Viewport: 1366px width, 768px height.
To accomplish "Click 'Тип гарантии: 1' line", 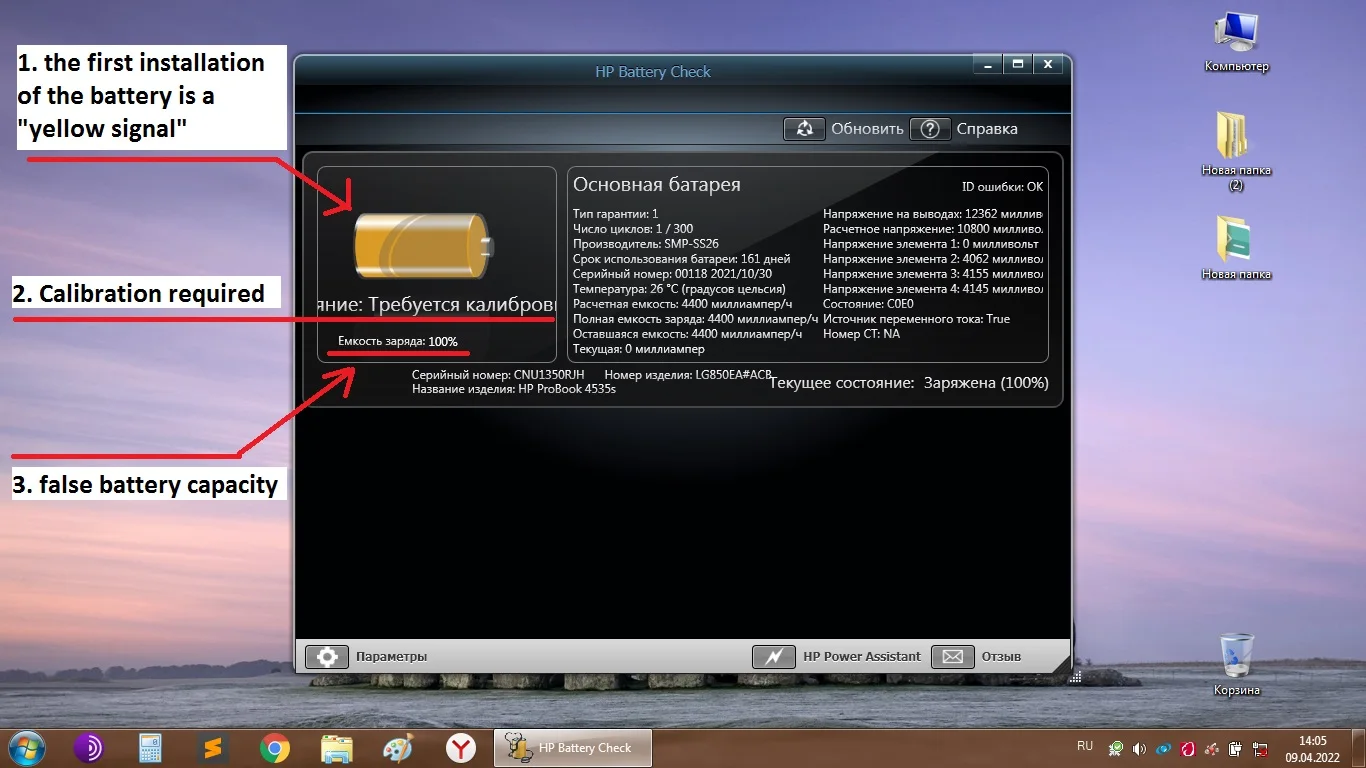I will pos(616,214).
